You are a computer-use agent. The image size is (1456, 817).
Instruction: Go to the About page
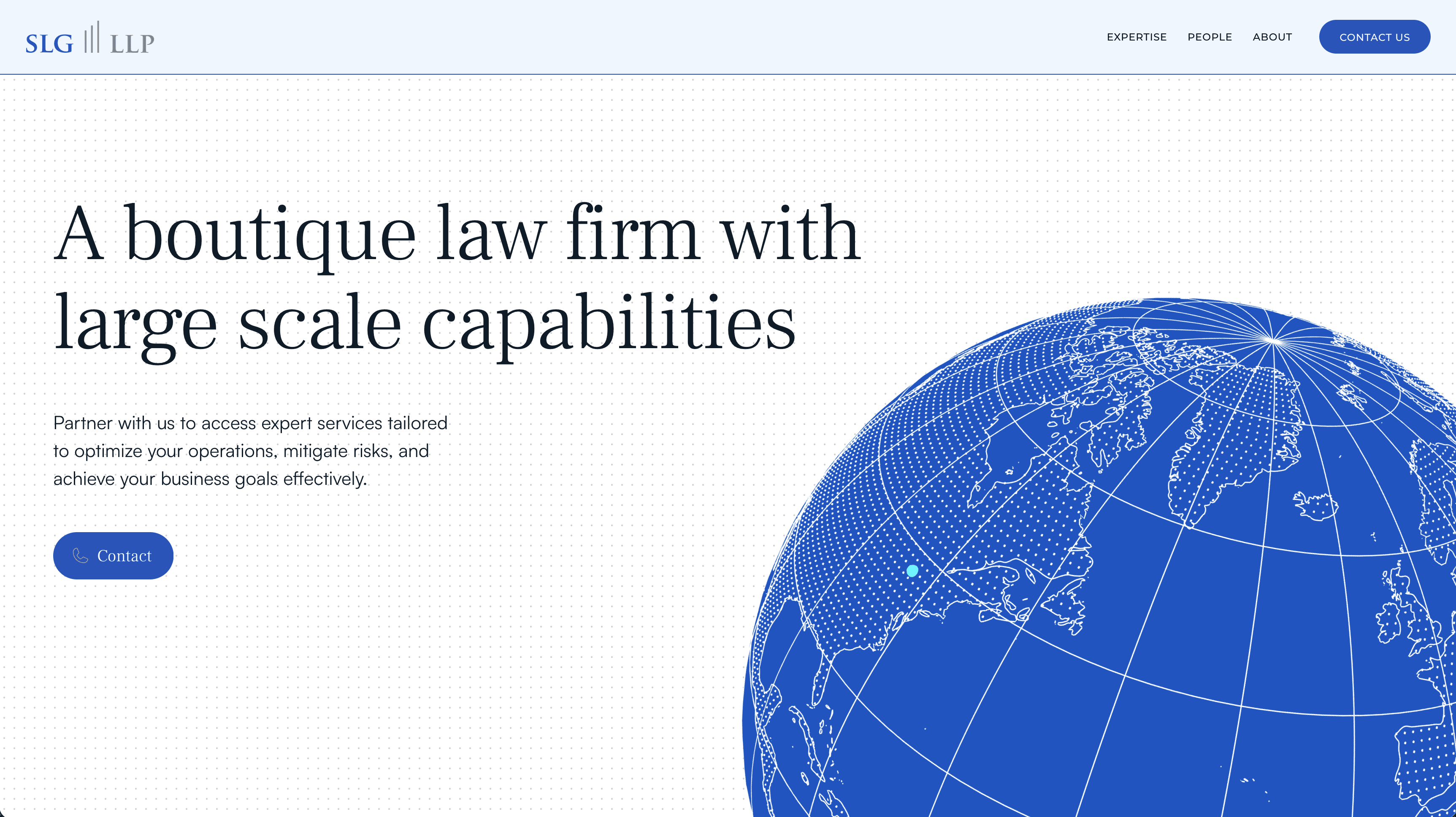click(x=1272, y=37)
